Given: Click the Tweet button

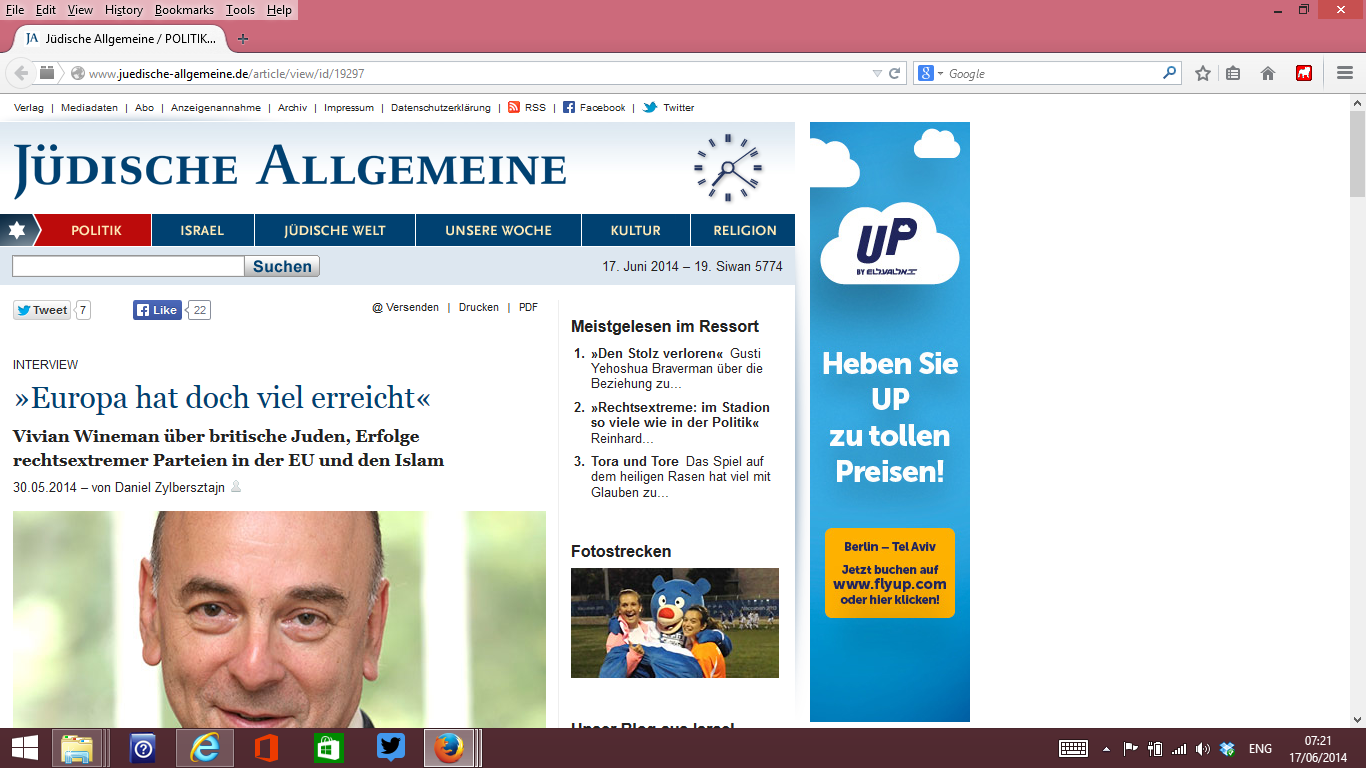Looking at the screenshot, I should (42, 310).
